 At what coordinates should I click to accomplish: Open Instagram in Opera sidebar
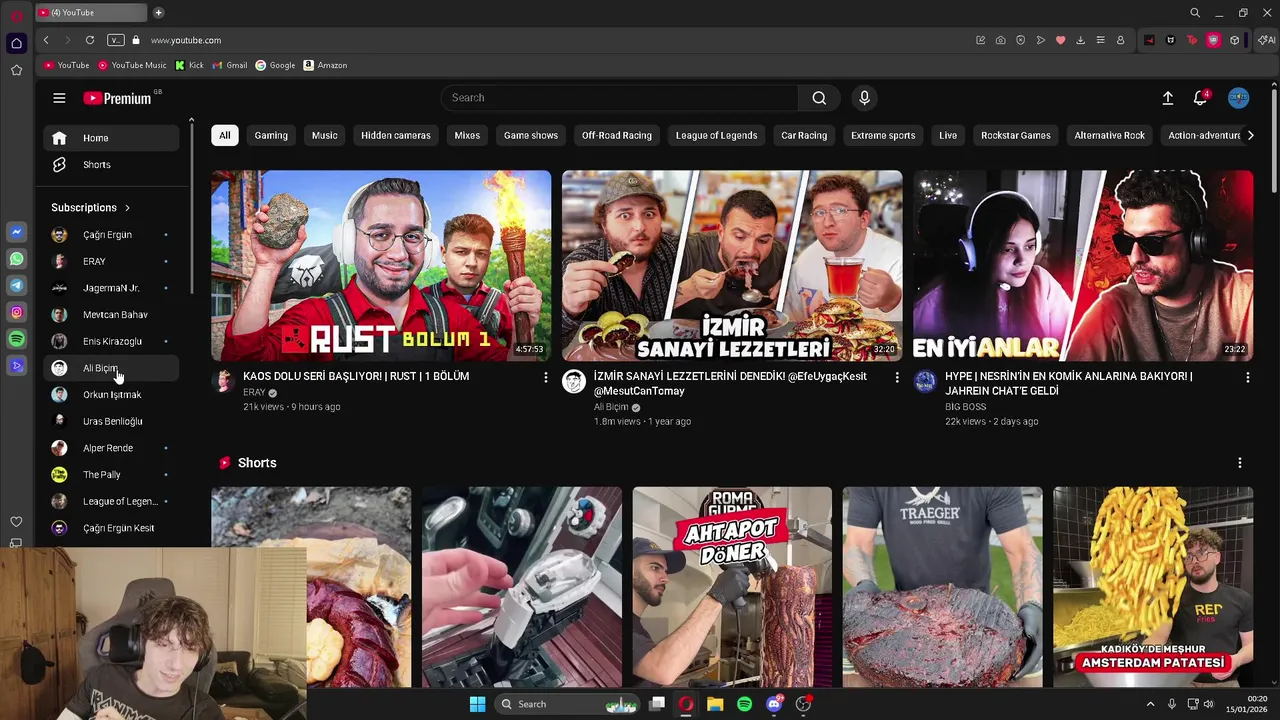click(x=16, y=313)
